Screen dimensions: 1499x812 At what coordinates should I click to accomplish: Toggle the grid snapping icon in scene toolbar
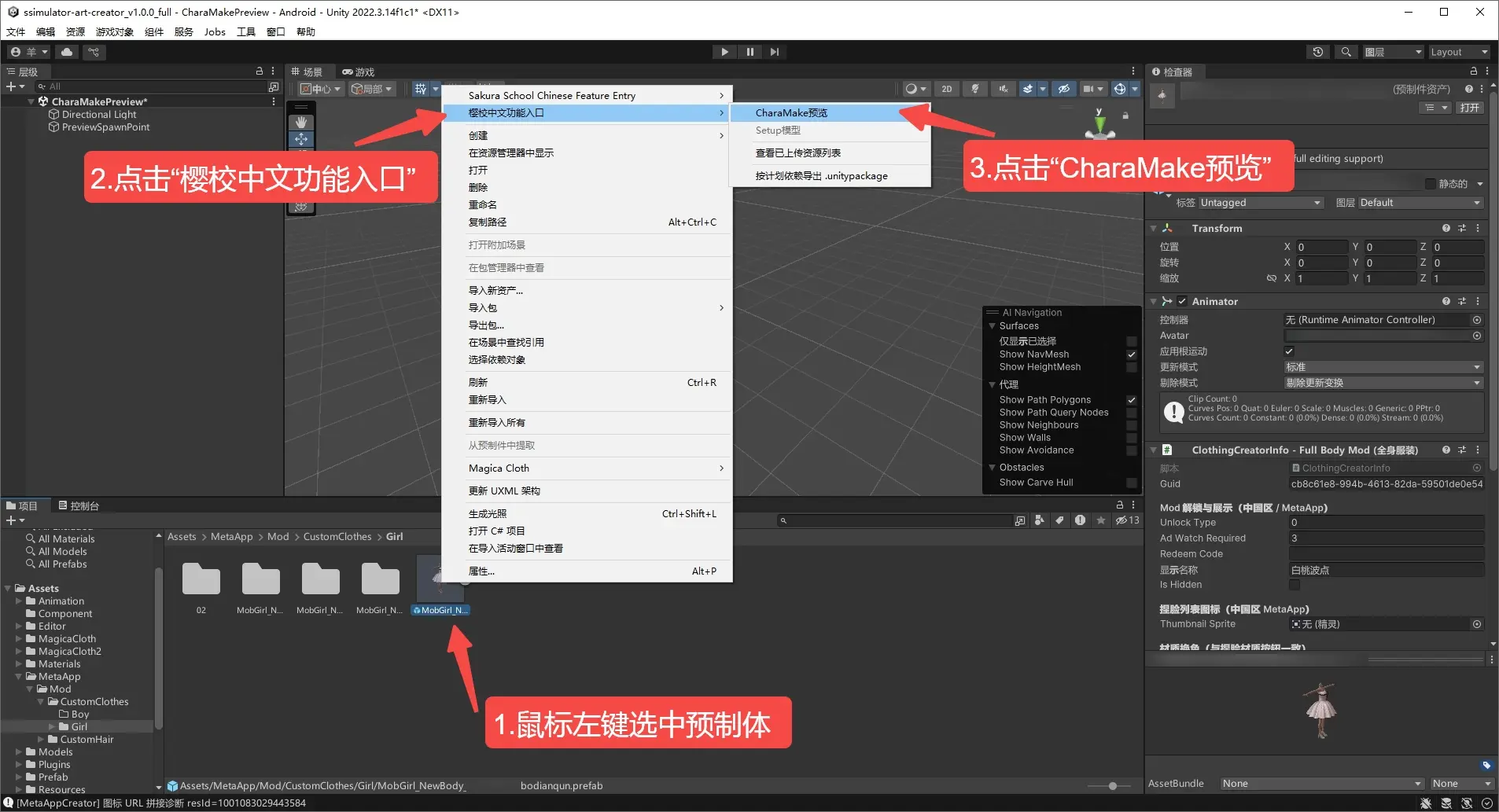tap(422, 89)
